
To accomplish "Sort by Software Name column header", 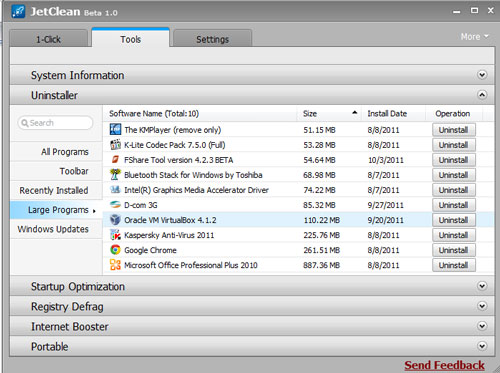I will coord(154,113).
